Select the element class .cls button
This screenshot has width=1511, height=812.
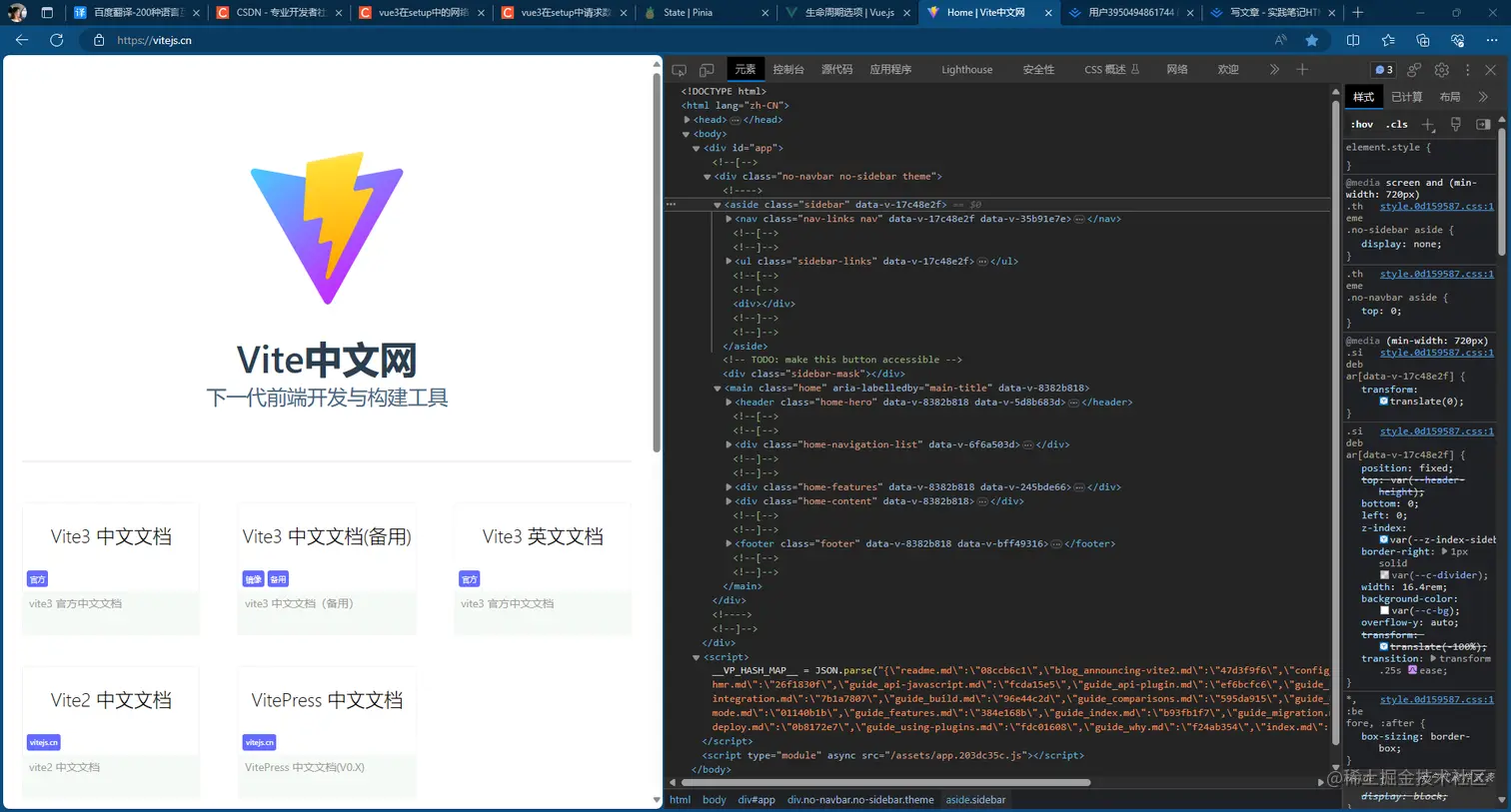click(1396, 124)
